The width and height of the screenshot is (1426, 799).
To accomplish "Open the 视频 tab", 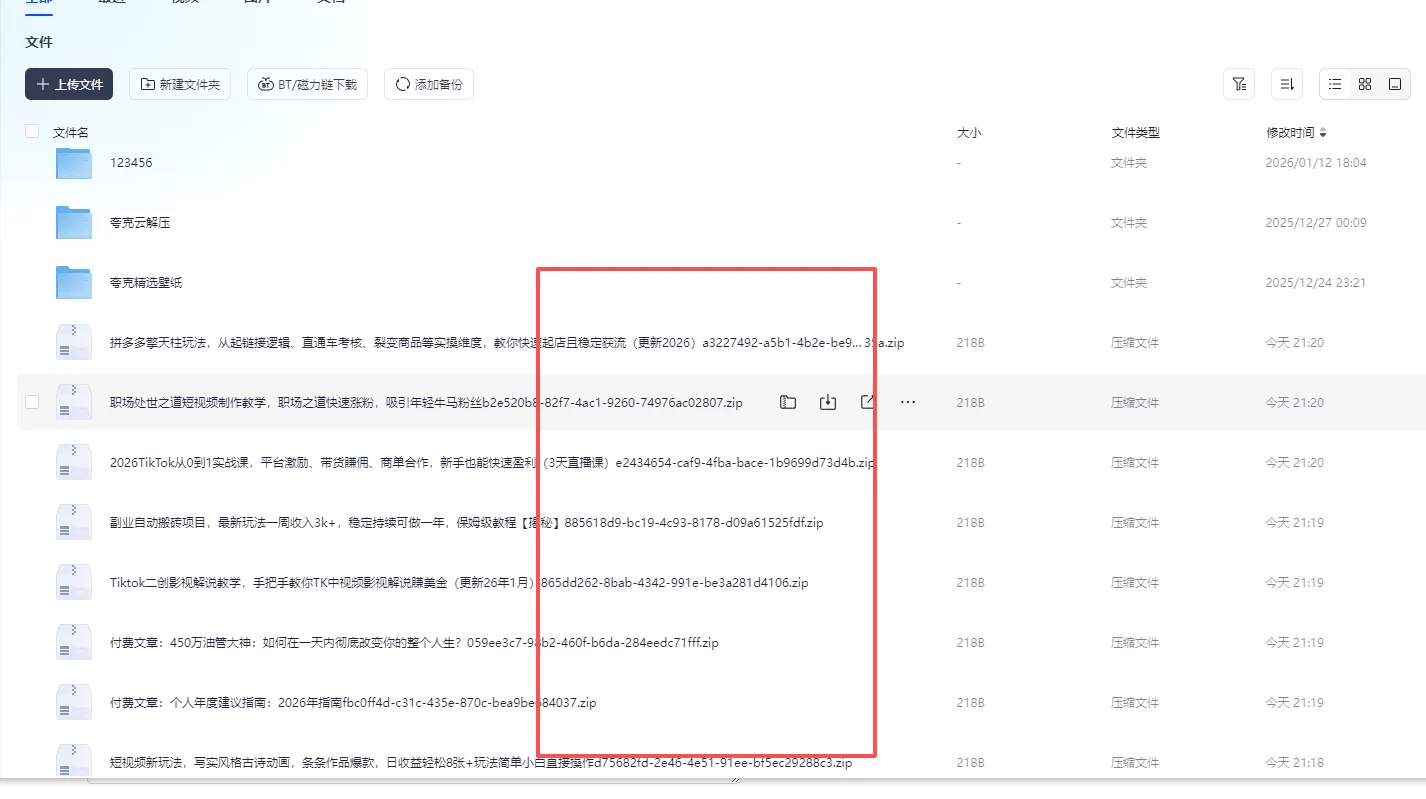I will [183, 2].
